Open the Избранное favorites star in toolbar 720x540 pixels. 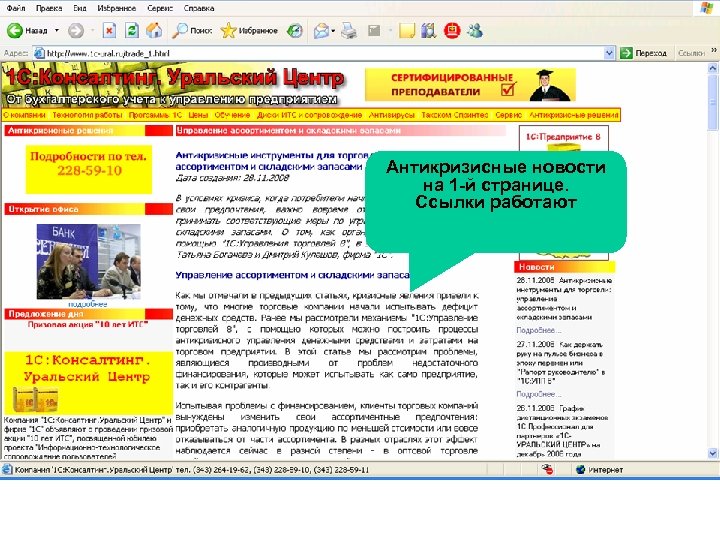(249, 31)
